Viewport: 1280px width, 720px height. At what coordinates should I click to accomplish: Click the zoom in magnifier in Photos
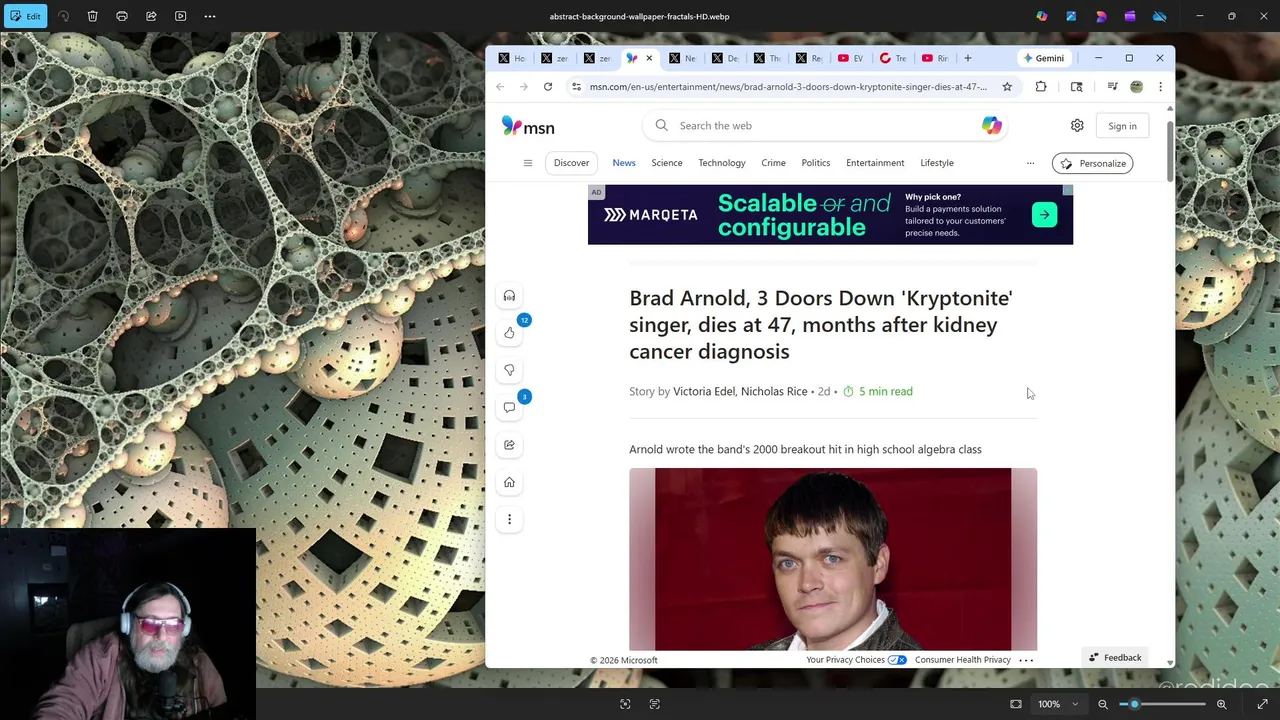pyautogui.click(x=1221, y=704)
